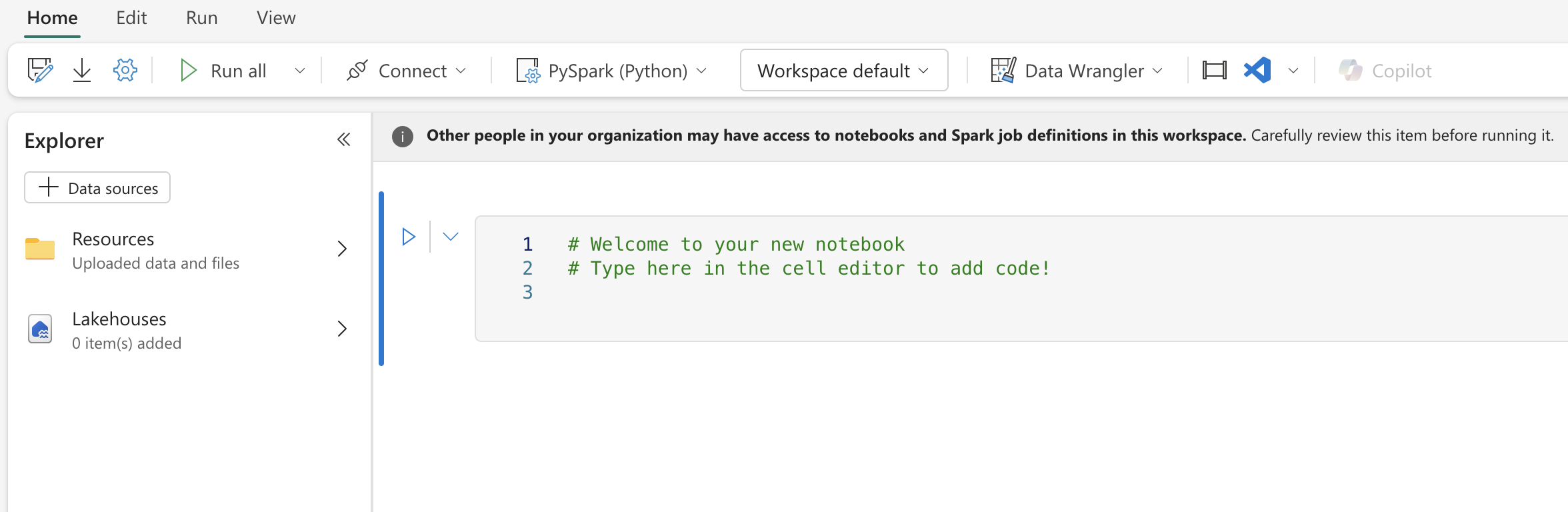Add Data sources in Explorer

97,188
